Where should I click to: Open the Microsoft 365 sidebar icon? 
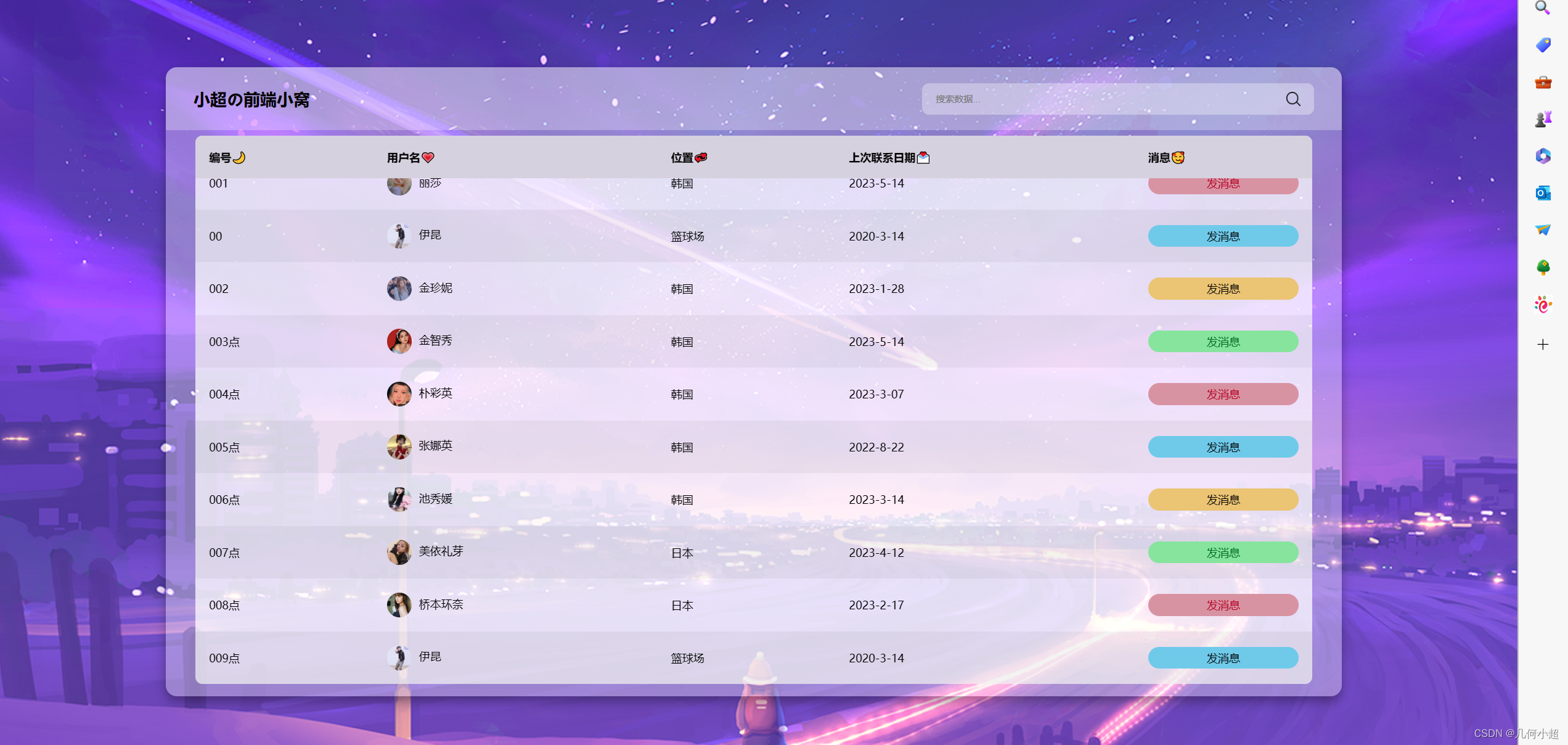(x=1543, y=156)
